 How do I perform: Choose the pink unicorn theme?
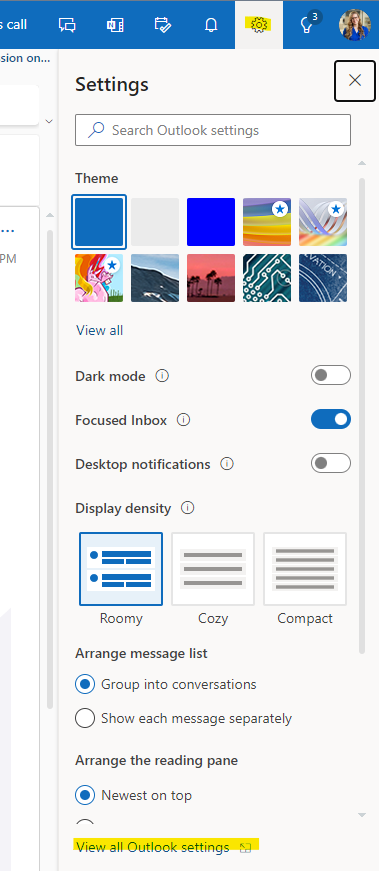pos(99,278)
